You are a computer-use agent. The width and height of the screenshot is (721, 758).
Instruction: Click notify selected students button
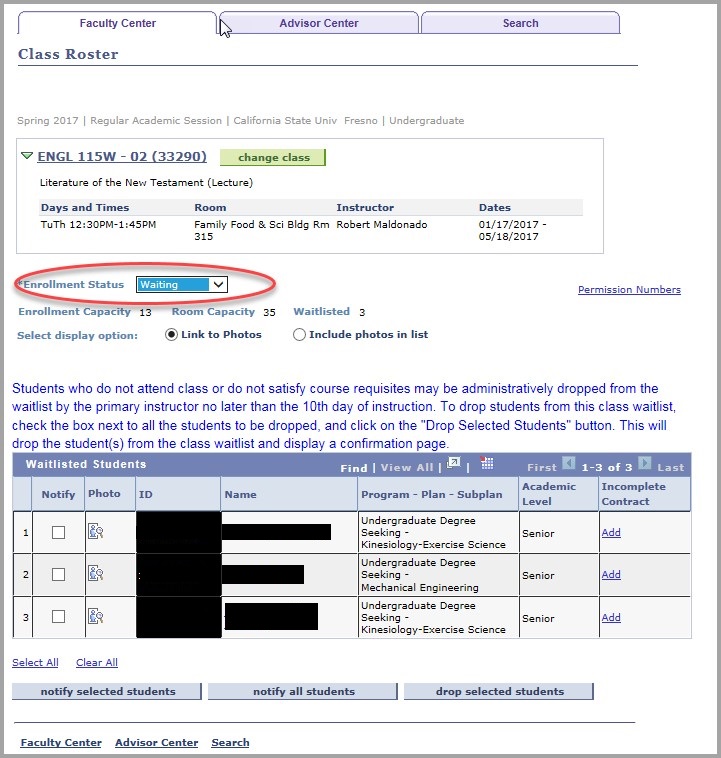(x=107, y=691)
